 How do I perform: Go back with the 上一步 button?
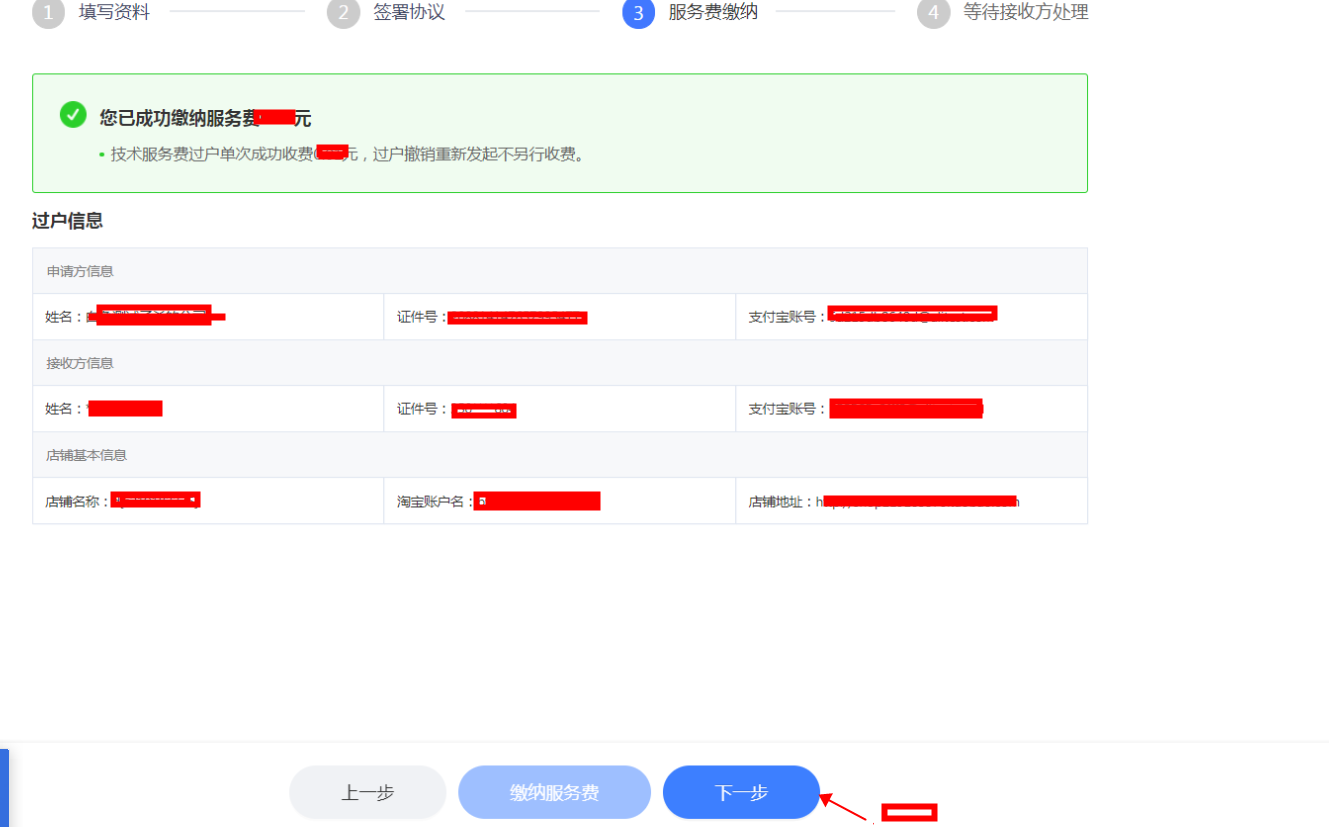click(x=367, y=792)
